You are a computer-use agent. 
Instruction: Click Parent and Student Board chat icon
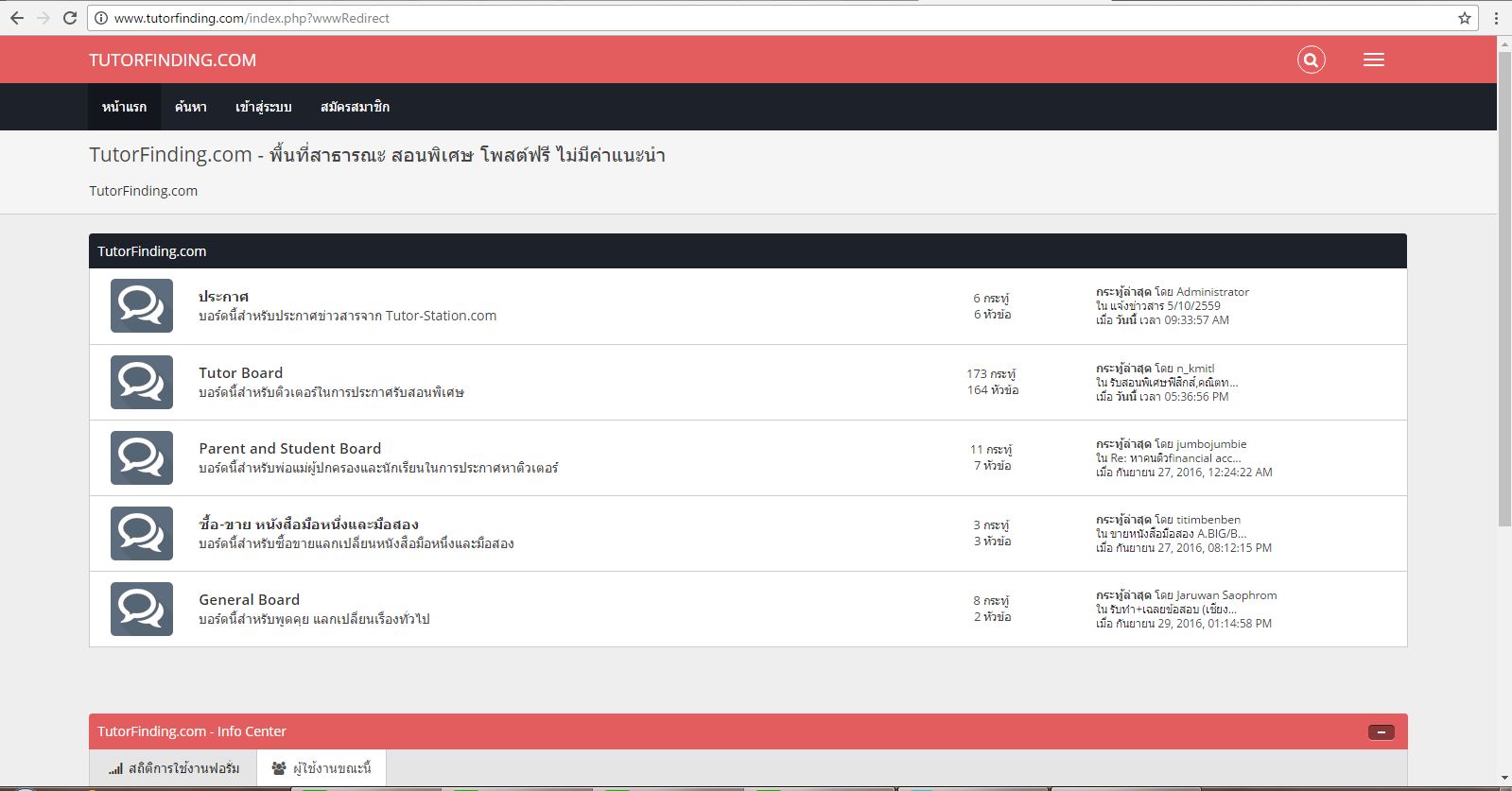[142, 457]
